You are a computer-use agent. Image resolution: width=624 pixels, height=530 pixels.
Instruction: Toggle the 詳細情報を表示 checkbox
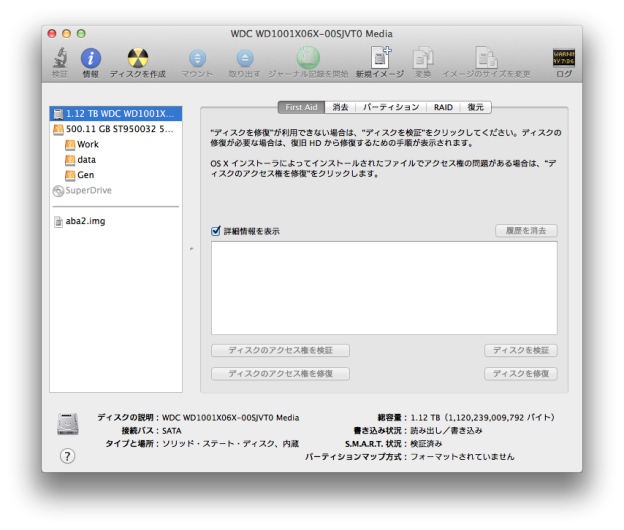point(216,231)
